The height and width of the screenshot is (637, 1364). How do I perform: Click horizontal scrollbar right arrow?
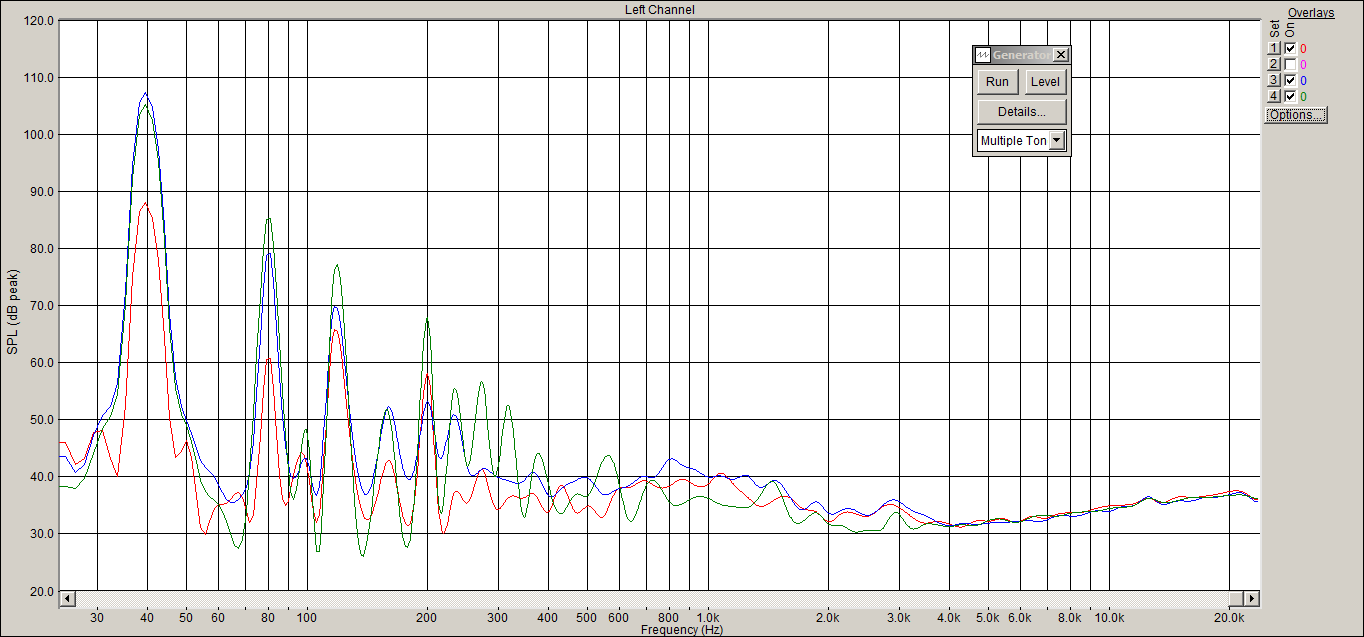click(1251, 598)
